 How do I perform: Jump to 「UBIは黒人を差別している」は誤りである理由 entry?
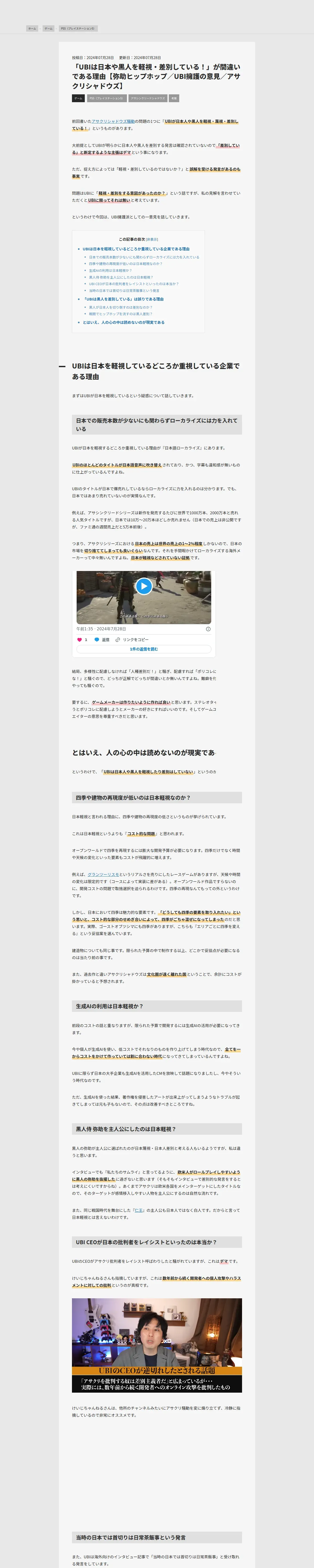tap(123, 299)
